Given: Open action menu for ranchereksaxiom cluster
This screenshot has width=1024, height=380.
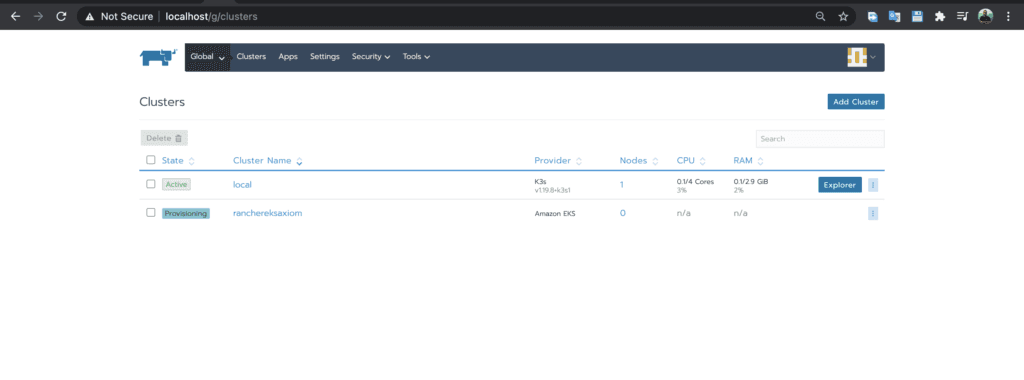Looking at the screenshot, I should [872, 214].
